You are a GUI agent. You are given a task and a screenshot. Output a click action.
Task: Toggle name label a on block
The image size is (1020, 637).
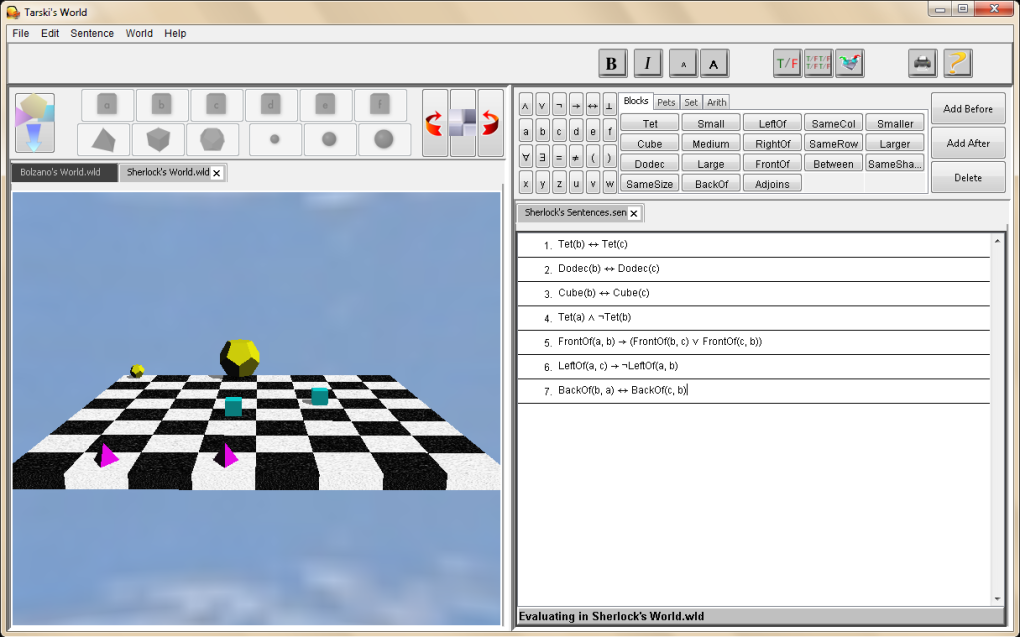coord(107,105)
